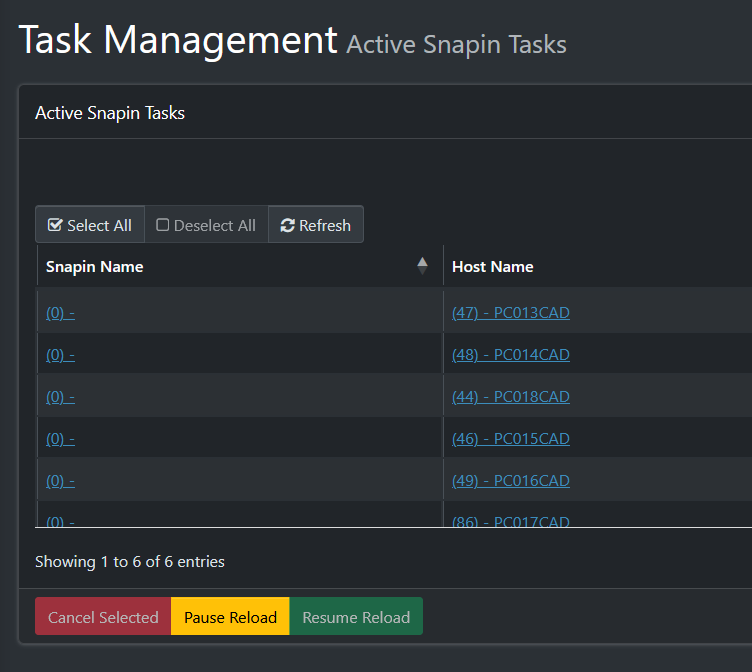The image size is (752, 672).
Task: Click the Select All checkmark icon
Action: coord(55,225)
